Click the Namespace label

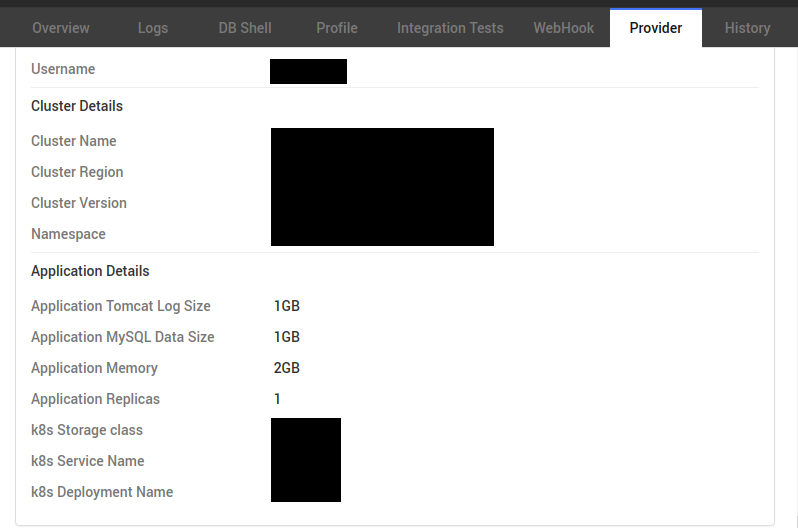click(x=68, y=234)
